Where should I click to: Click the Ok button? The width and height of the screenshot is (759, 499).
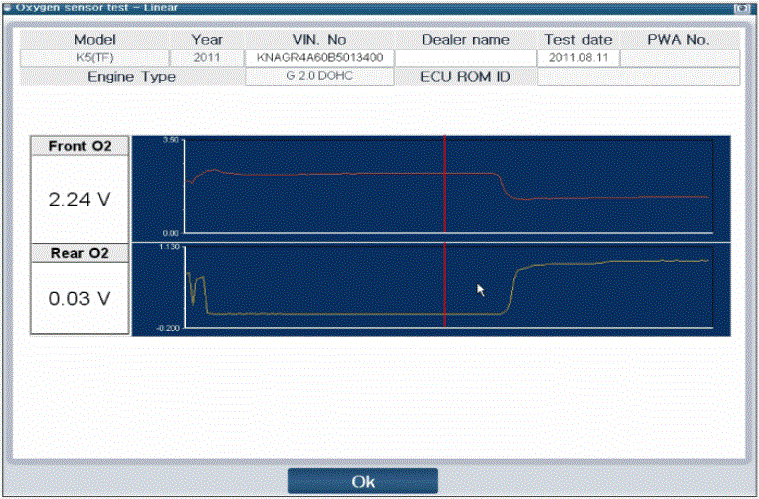pos(362,481)
